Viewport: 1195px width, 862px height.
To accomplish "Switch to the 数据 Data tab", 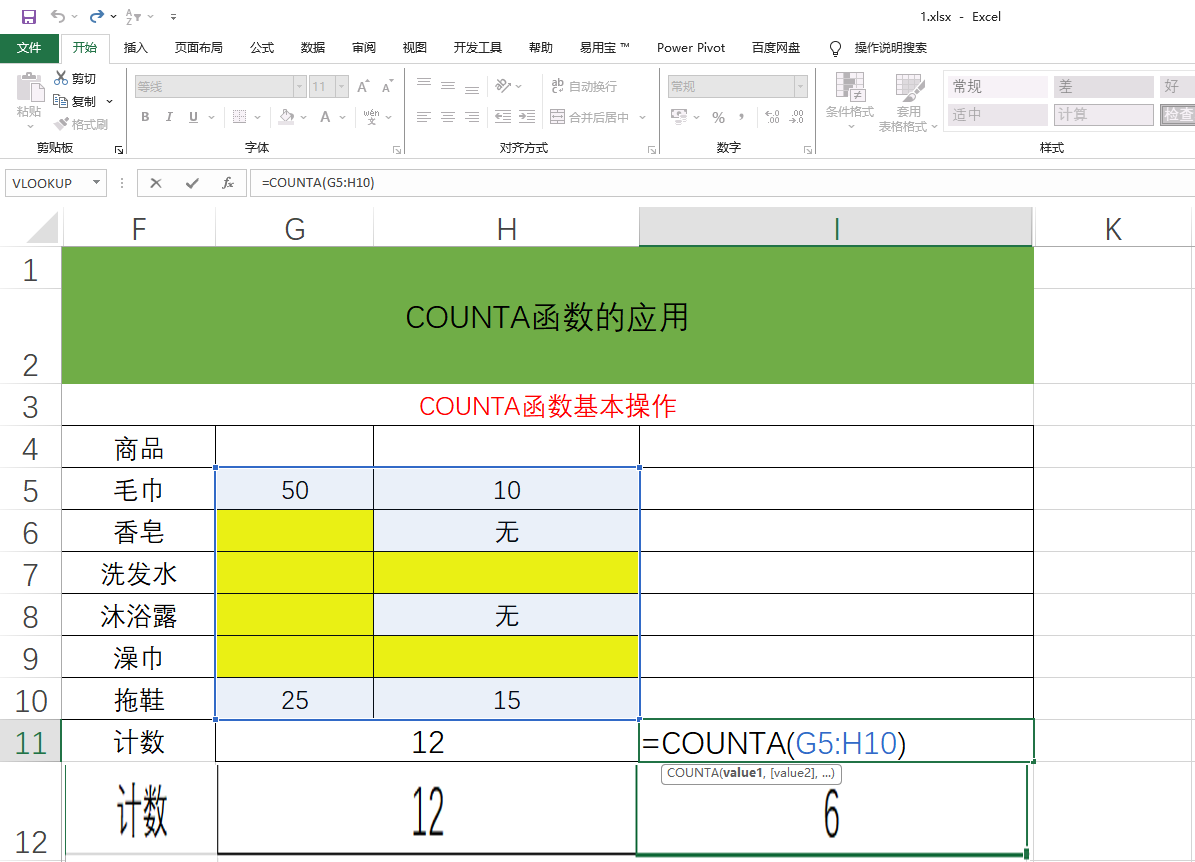I will click(312, 47).
